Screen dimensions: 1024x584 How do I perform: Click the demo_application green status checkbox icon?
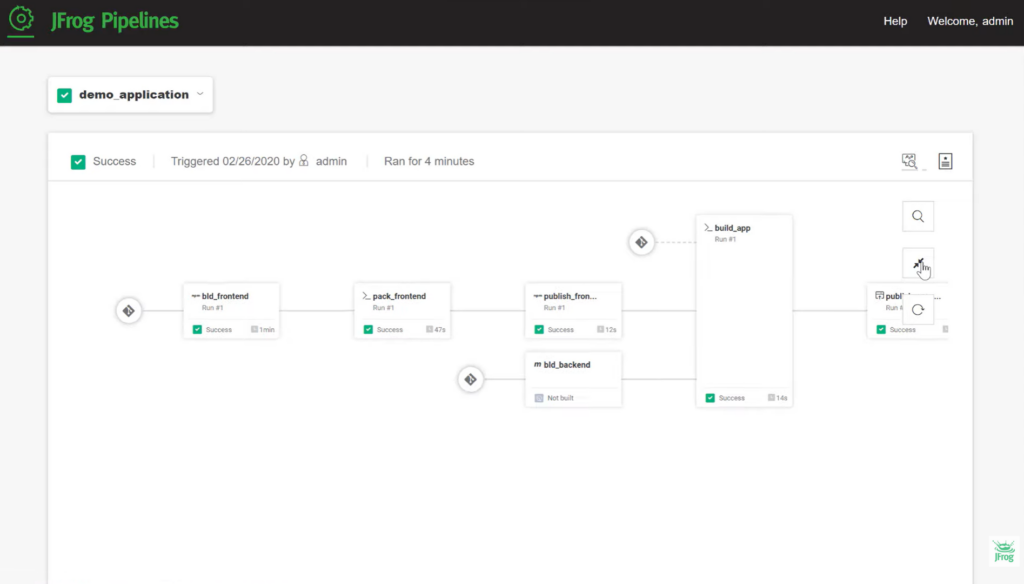tap(65, 95)
